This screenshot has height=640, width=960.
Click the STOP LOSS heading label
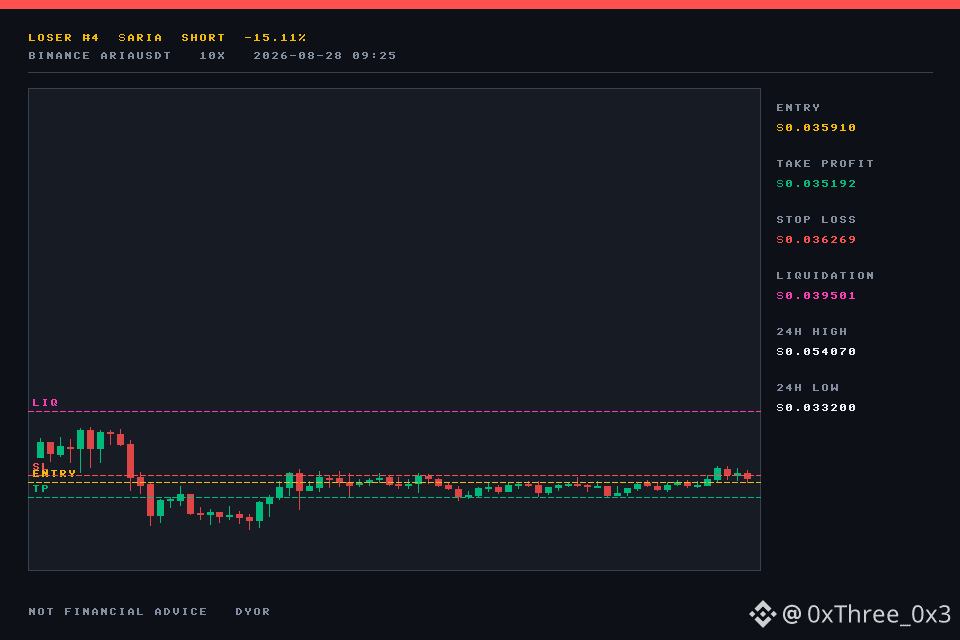tap(816, 220)
